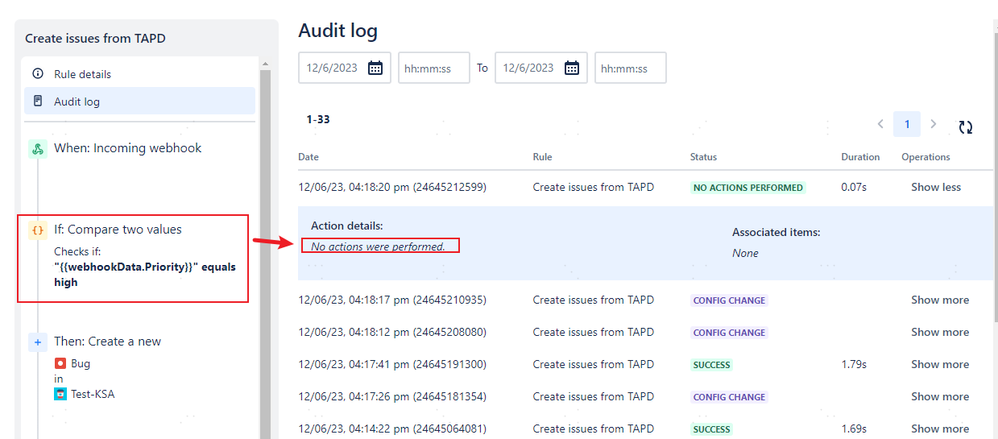Click the Associated items heading
The height and width of the screenshot is (439, 998).
coord(776,232)
